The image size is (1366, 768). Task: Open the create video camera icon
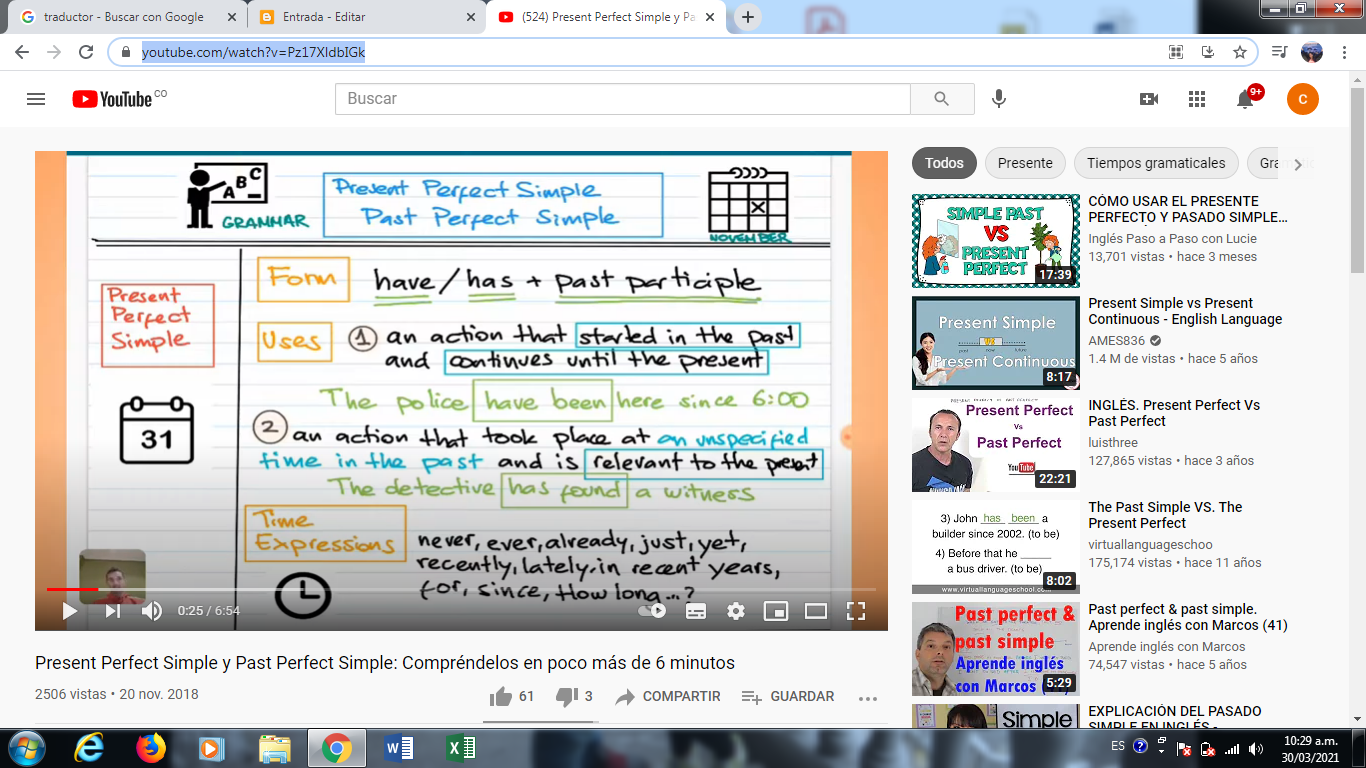click(x=1149, y=99)
